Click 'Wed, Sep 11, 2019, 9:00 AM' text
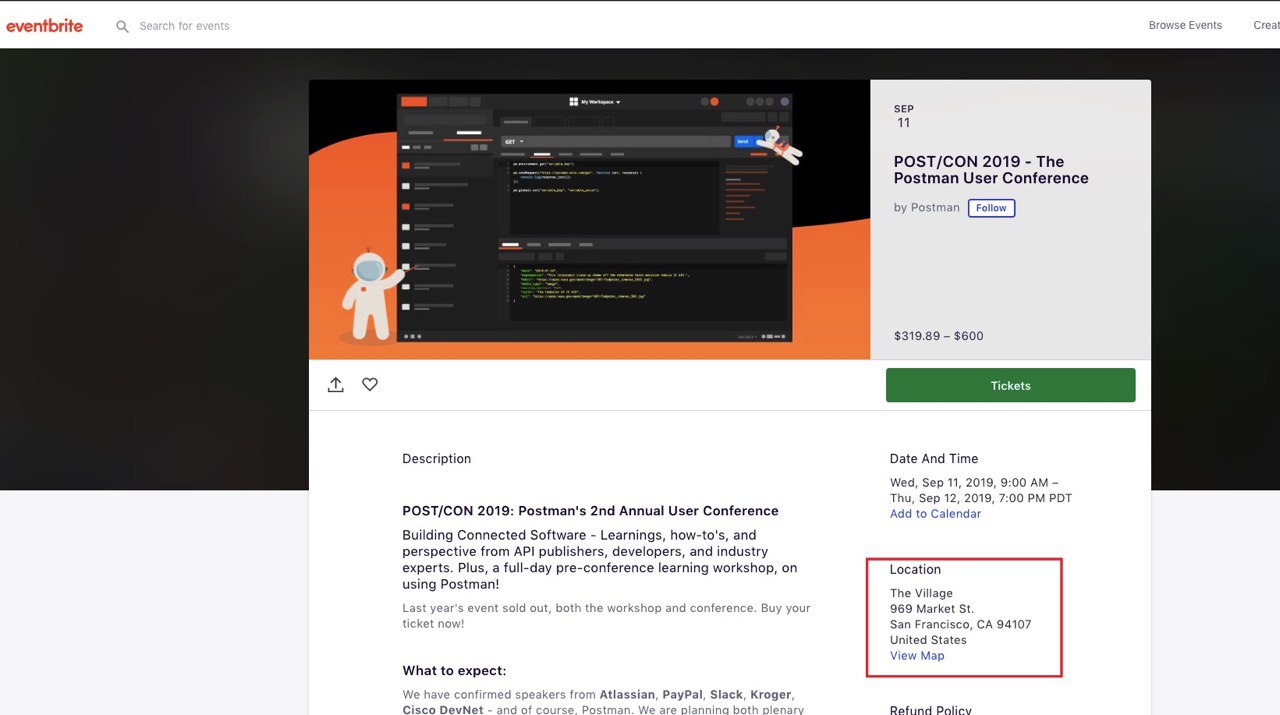 [970, 482]
